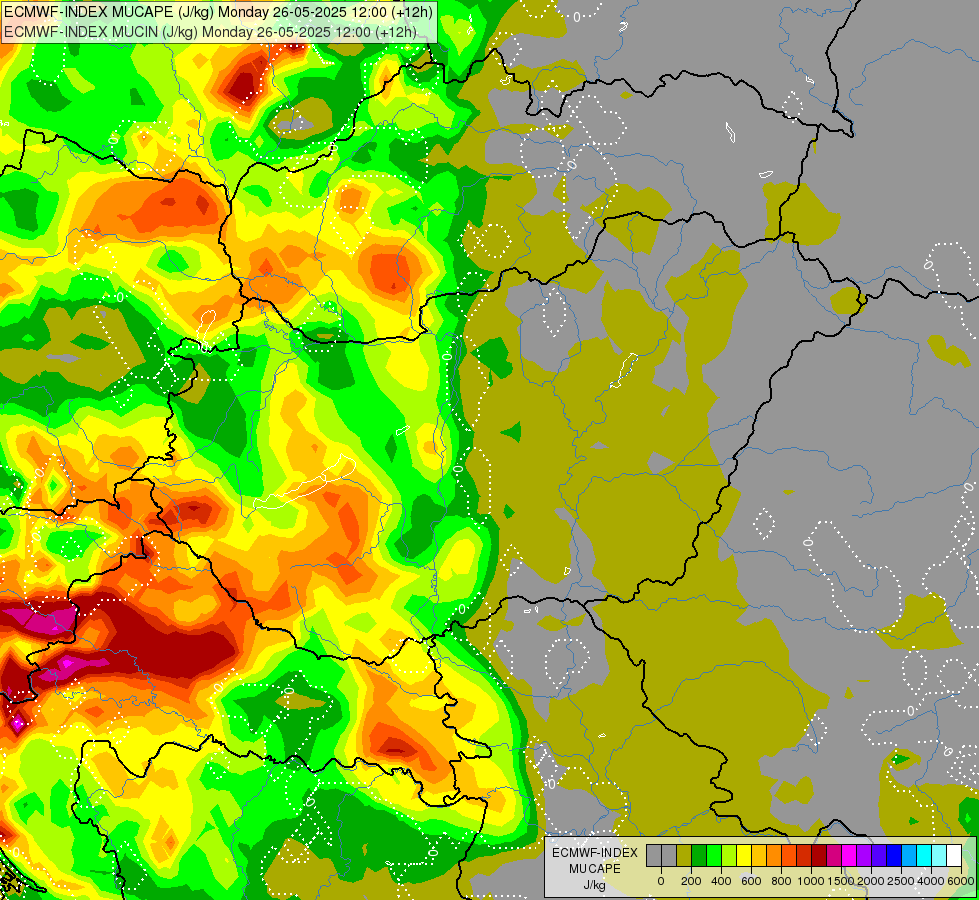Click the 600 label on the legend scale
Viewport: 979px width, 900px height.
point(751,881)
